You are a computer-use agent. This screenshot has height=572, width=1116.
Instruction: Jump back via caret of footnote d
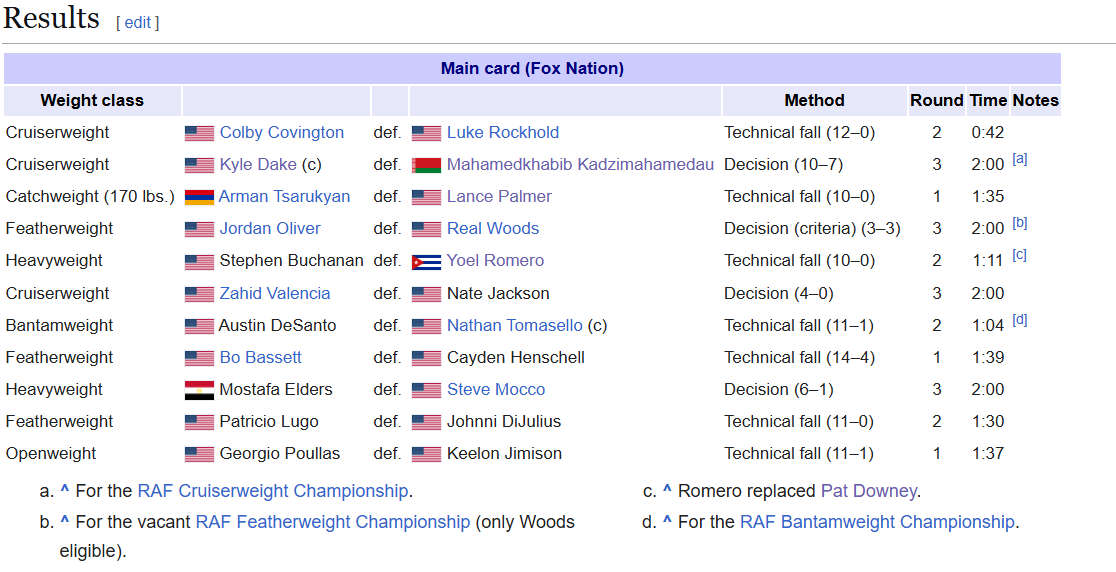[x=667, y=522]
